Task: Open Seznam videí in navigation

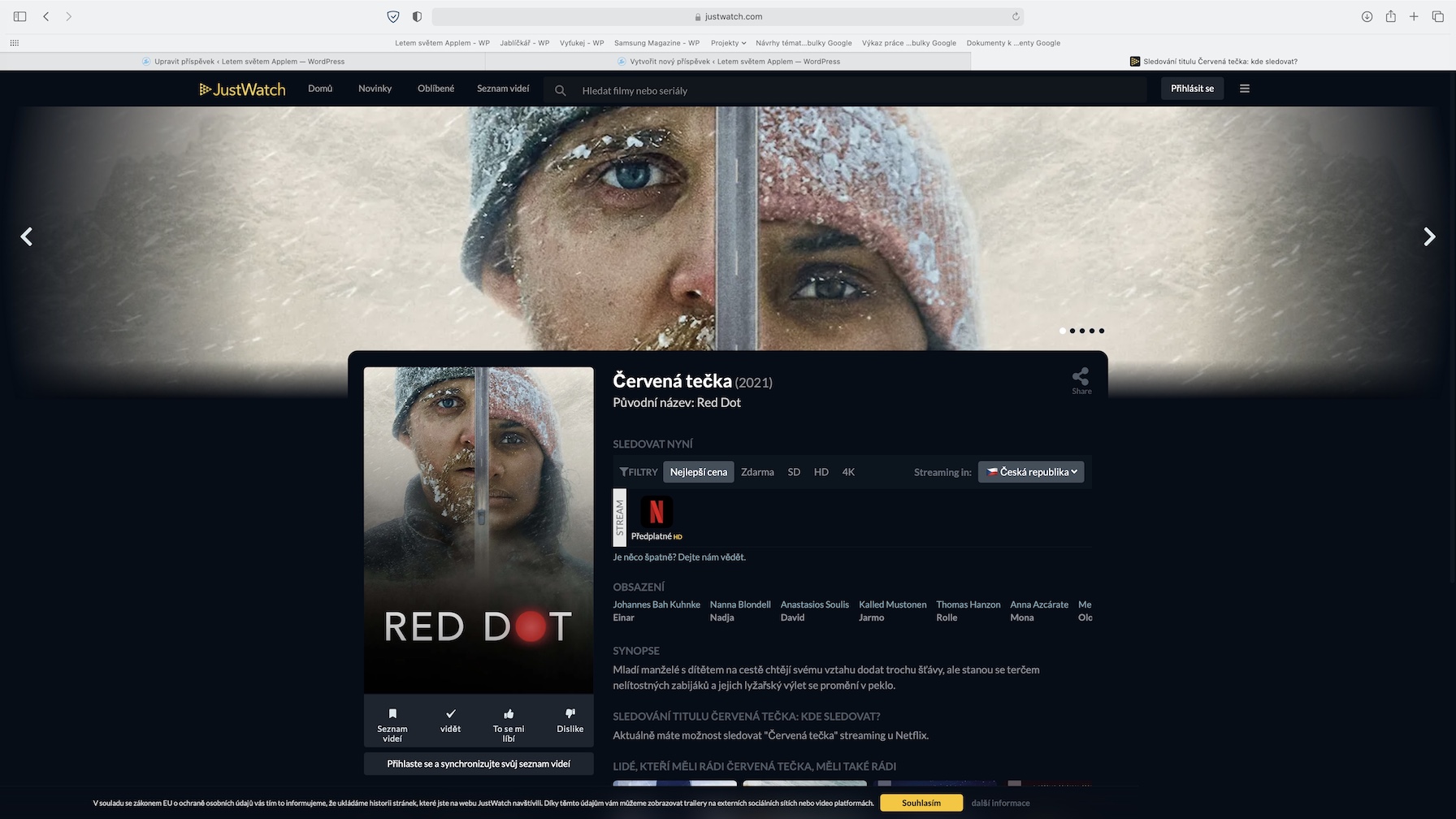Action: click(503, 89)
